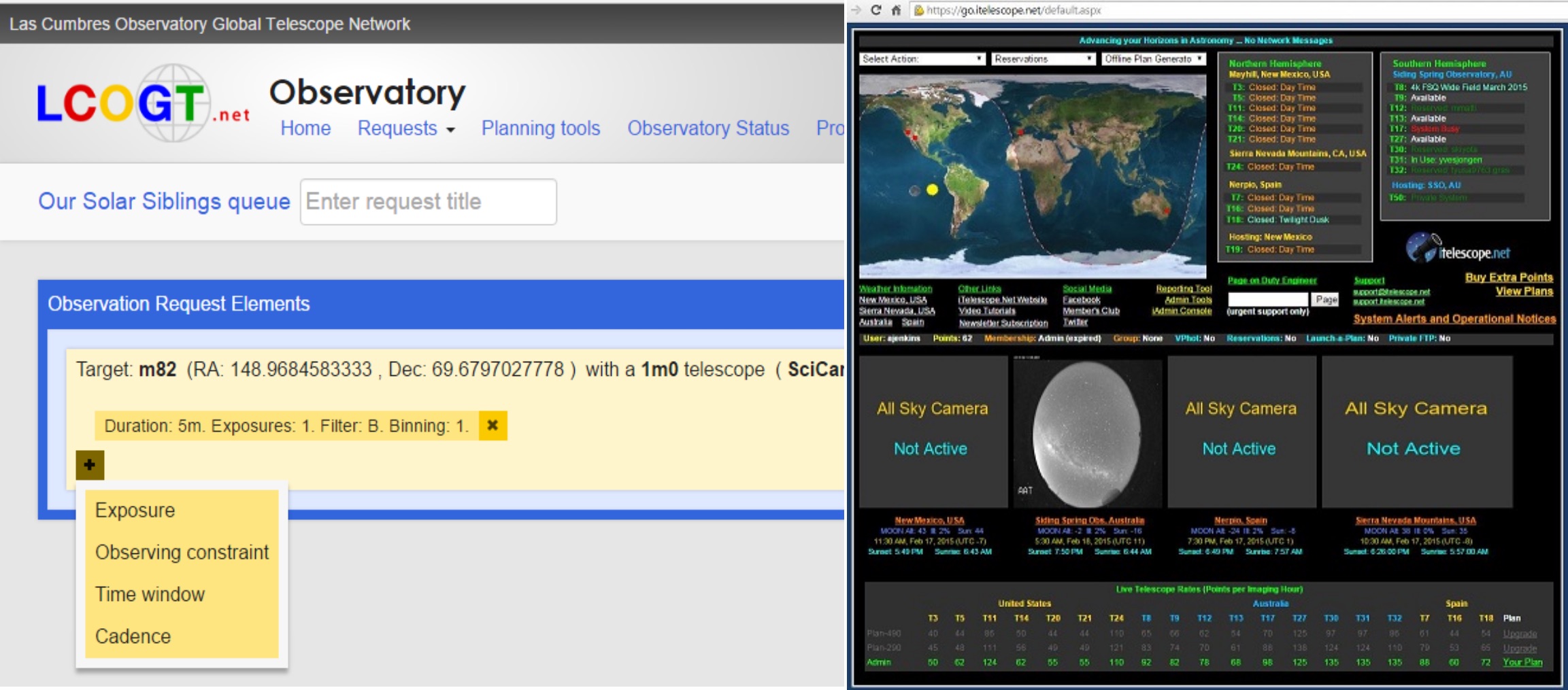Open the Requests dropdown menu
Viewport: 1568px width, 690px height.
coord(406,128)
